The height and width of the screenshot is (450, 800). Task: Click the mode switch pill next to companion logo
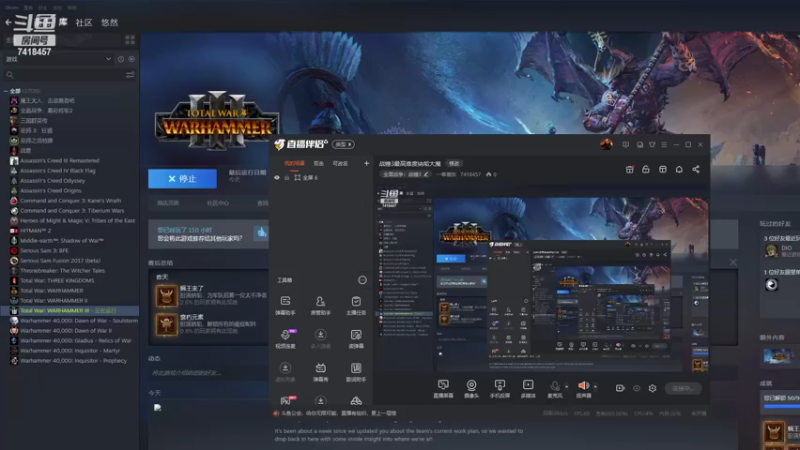click(x=343, y=144)
